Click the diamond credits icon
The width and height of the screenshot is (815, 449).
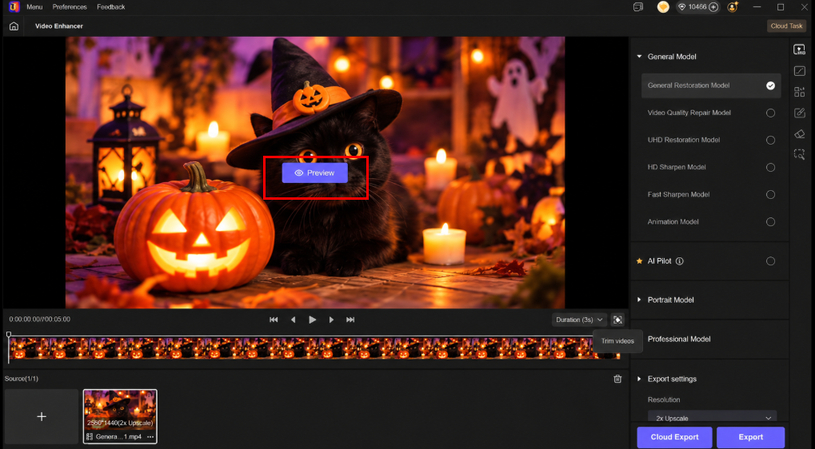tap(681, 7)
